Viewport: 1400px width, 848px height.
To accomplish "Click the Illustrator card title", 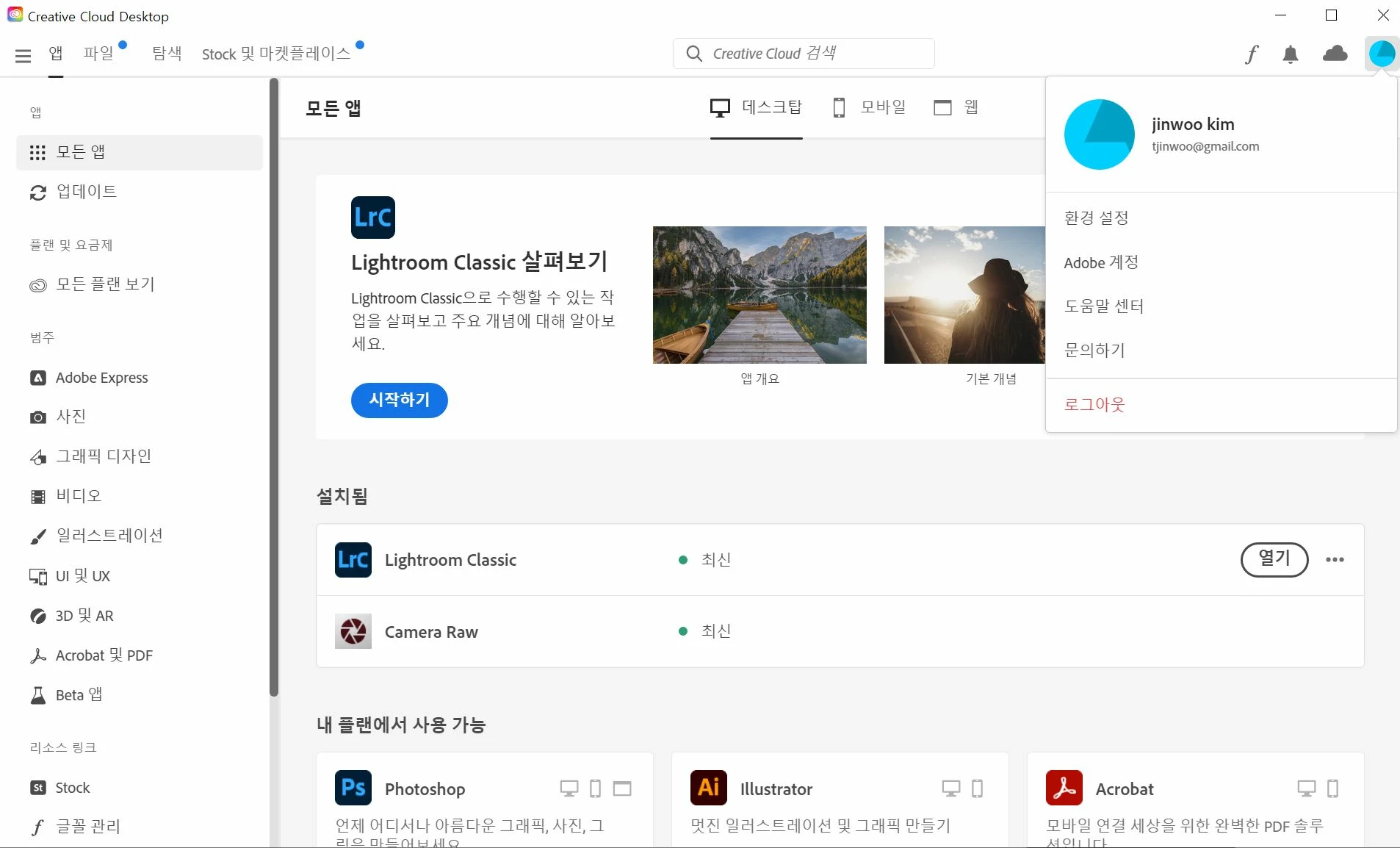I will coord(776,789).
